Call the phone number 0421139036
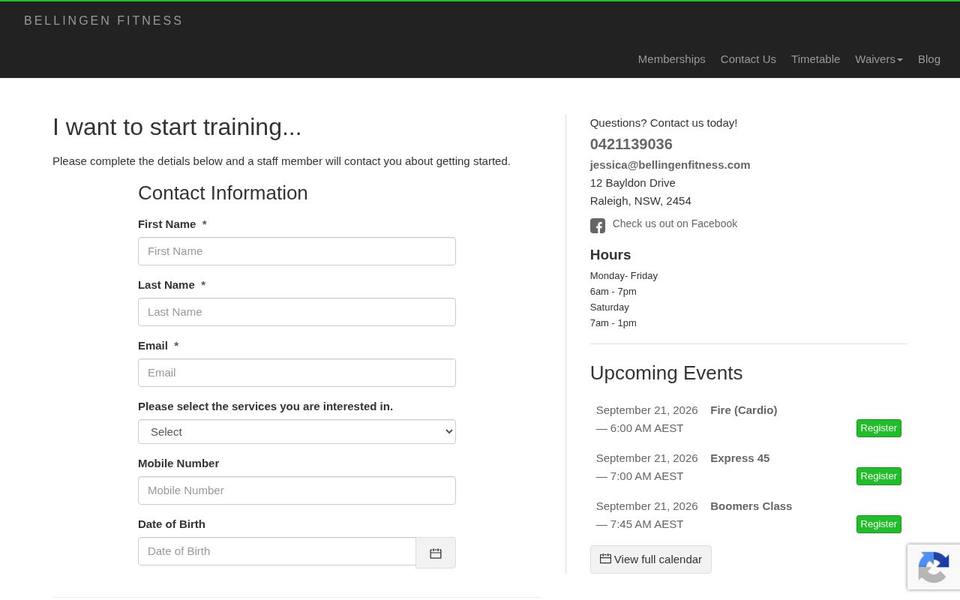960x600 pixels. pos(631,144)
